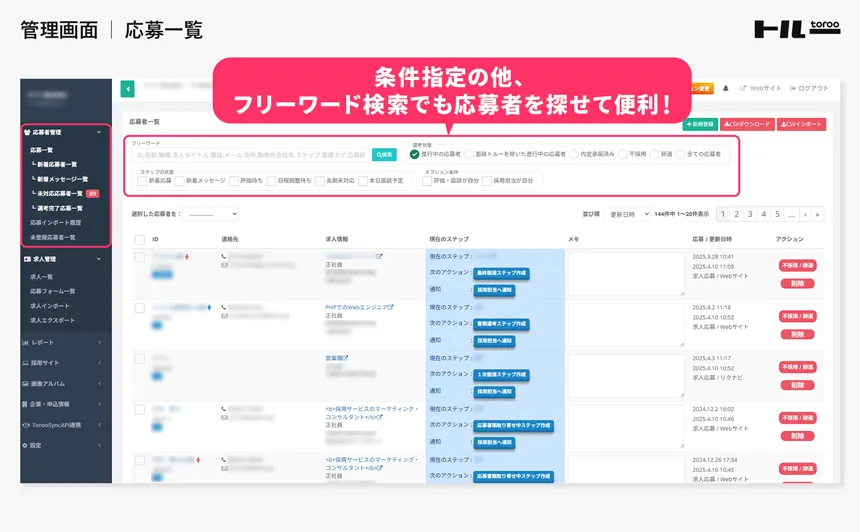Click mail icon in the PHPでのWebエンジニア applicant row
860x532 pixels.
click(x=224, y=316)
